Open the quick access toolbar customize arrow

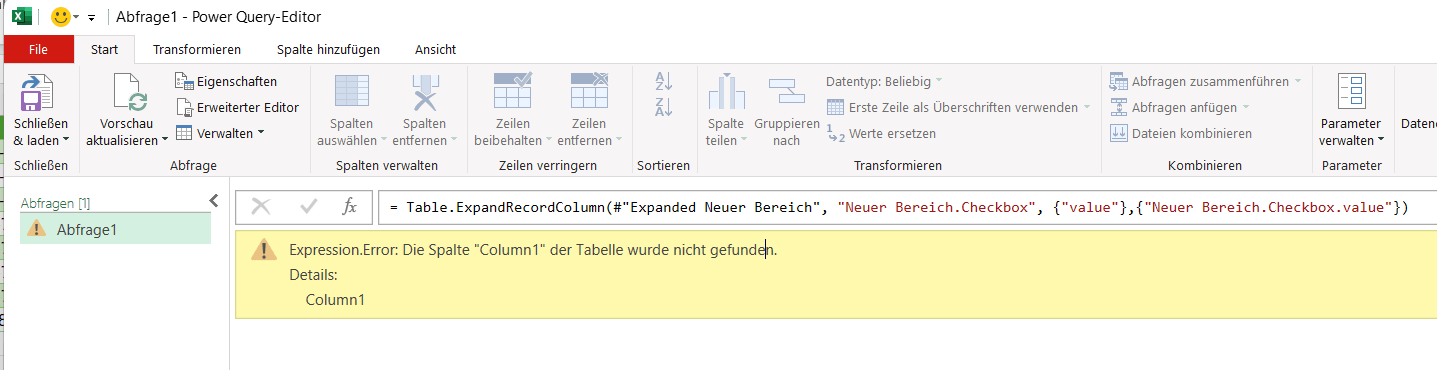point(92,18)
